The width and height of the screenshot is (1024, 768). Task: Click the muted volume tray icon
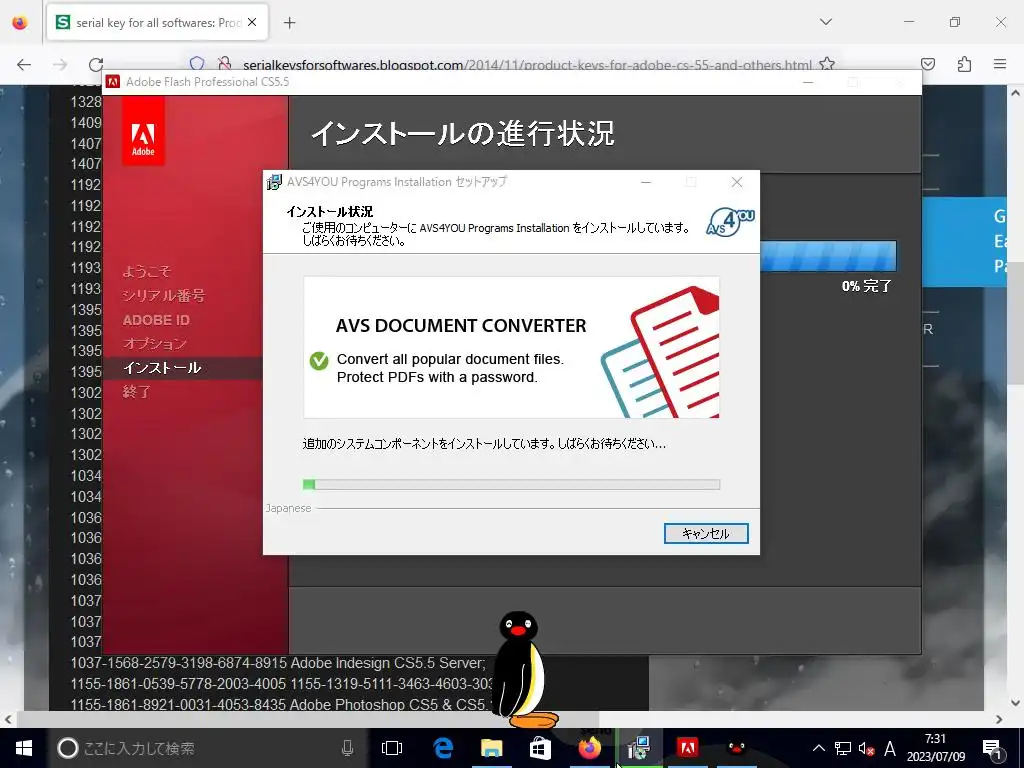point(867,748)
